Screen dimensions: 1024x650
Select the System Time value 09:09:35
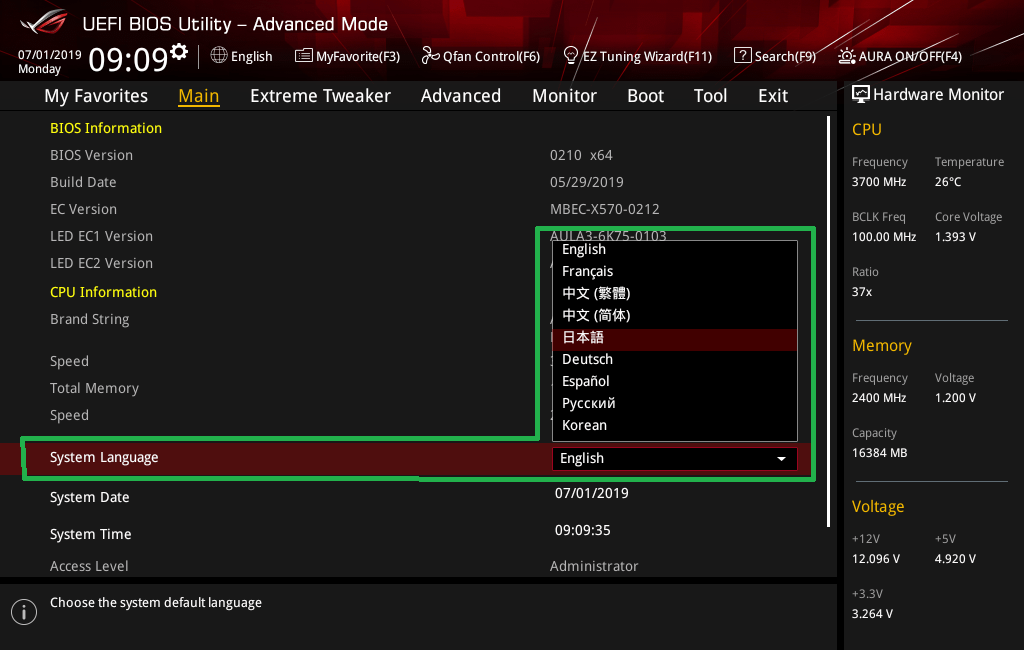tap(583, 530)
